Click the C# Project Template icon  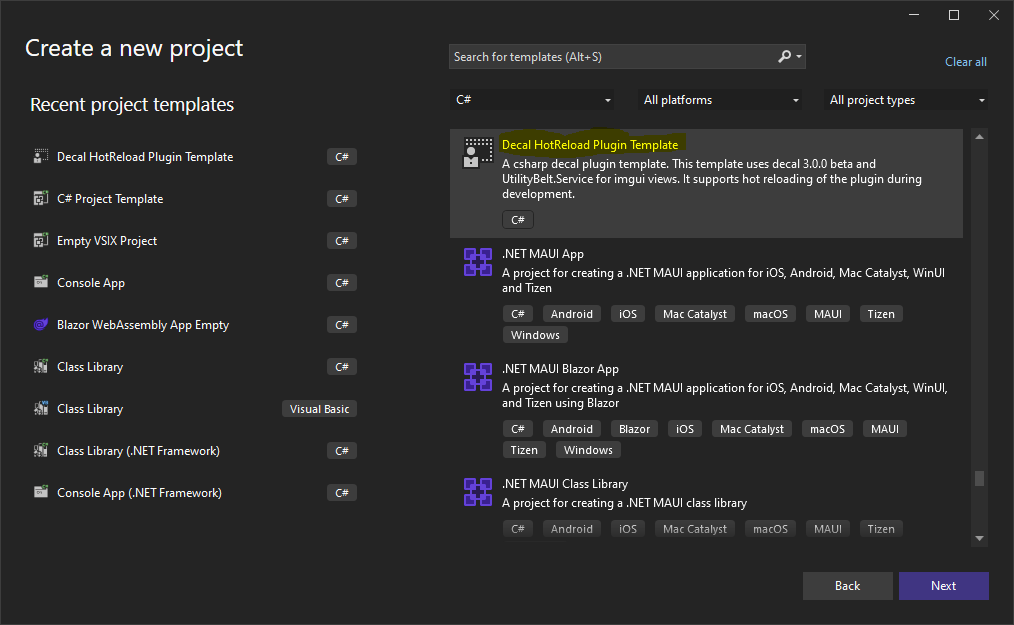41,199
